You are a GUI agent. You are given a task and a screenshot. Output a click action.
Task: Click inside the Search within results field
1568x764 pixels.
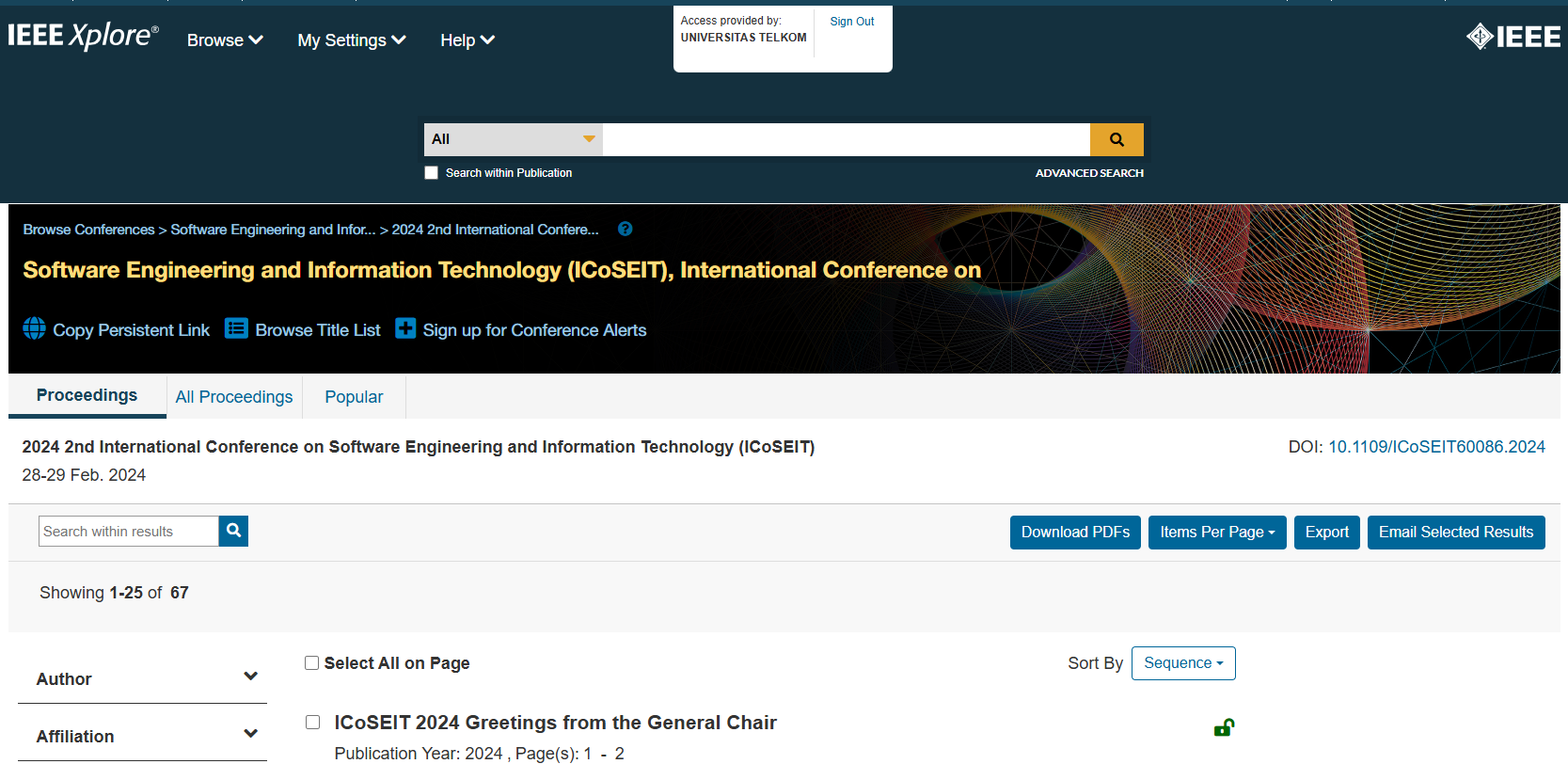pyautogui.click(x=129, y=532)
